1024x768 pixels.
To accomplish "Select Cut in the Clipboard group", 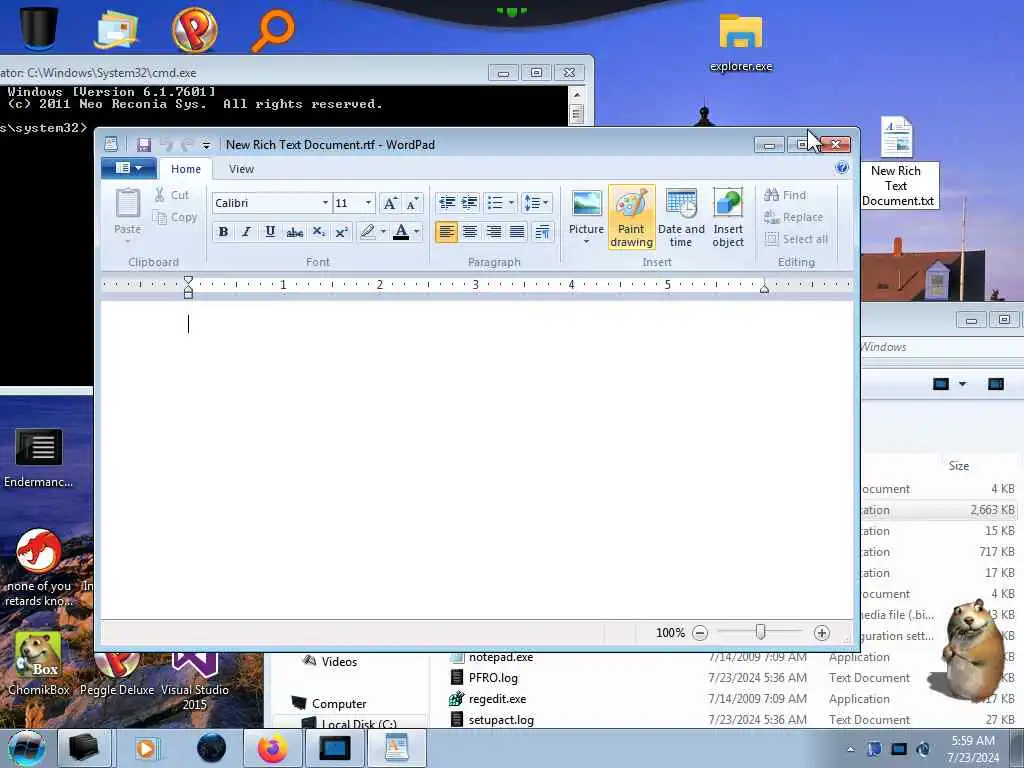I will (172, 195).
